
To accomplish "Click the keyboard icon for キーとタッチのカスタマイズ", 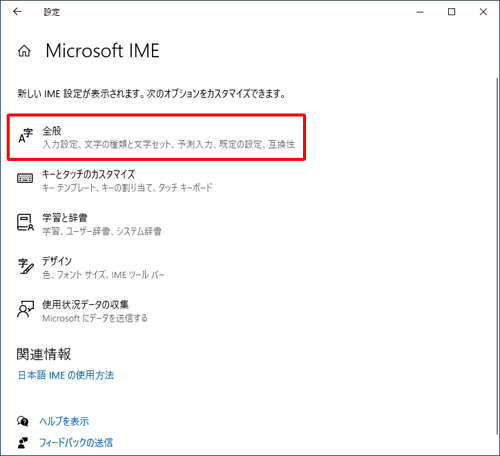I will point(25,178).
